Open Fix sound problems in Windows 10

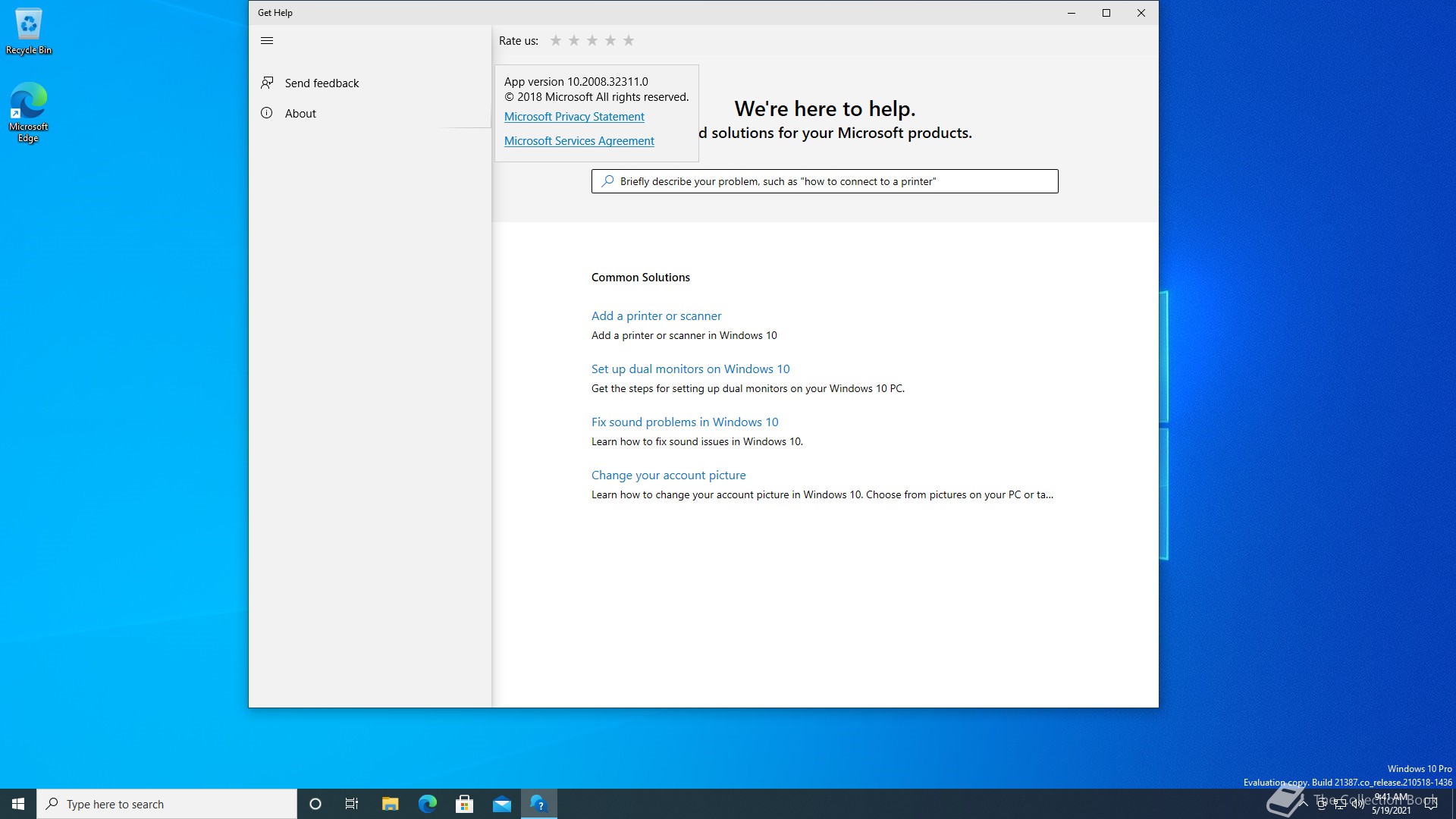pos(685,422)
